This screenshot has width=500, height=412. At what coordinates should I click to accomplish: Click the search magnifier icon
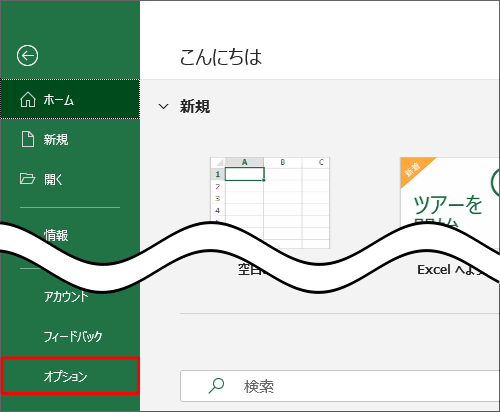click(216, 386)
